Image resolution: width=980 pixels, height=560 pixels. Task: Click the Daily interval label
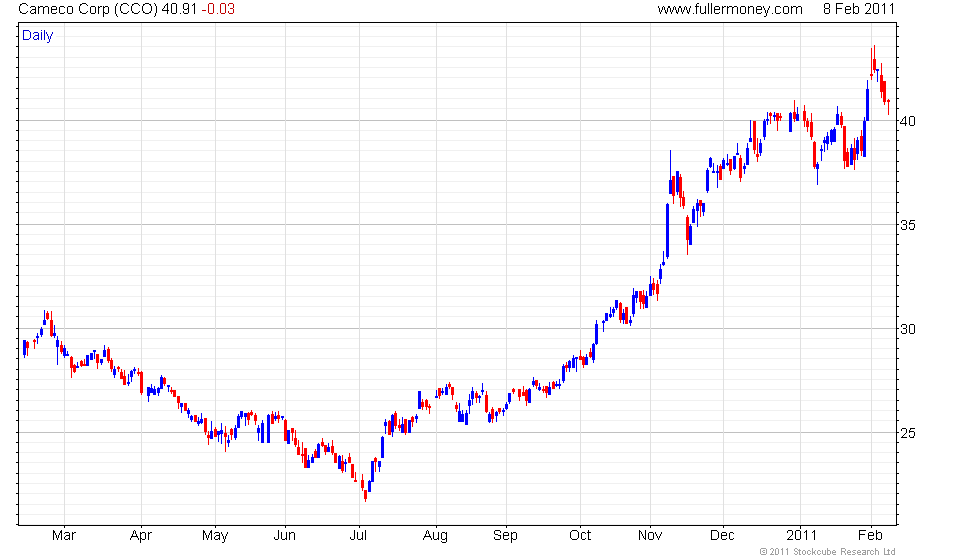38,36
